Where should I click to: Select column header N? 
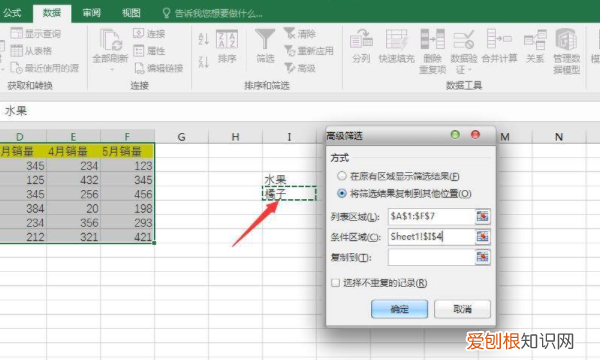coord(559,137)
